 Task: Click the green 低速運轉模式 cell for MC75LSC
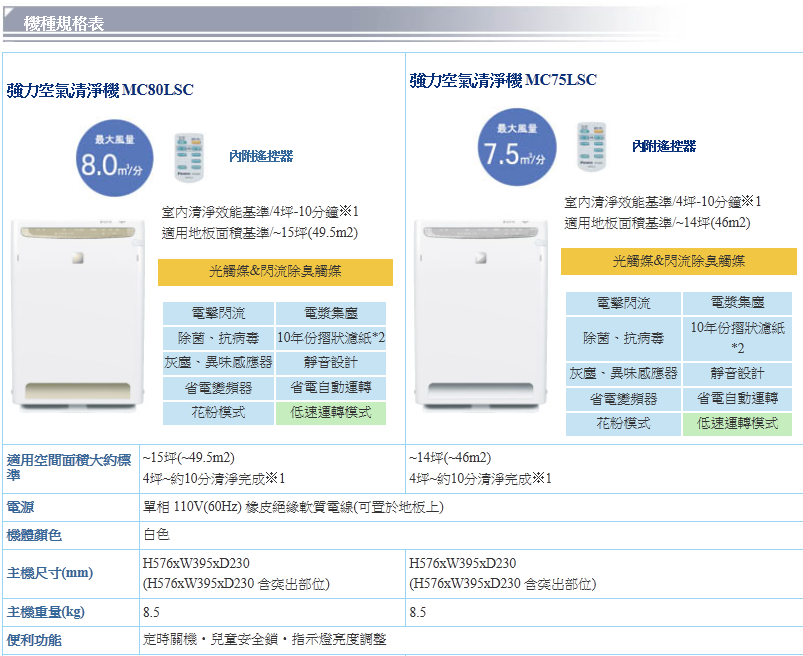coord(736,423)
